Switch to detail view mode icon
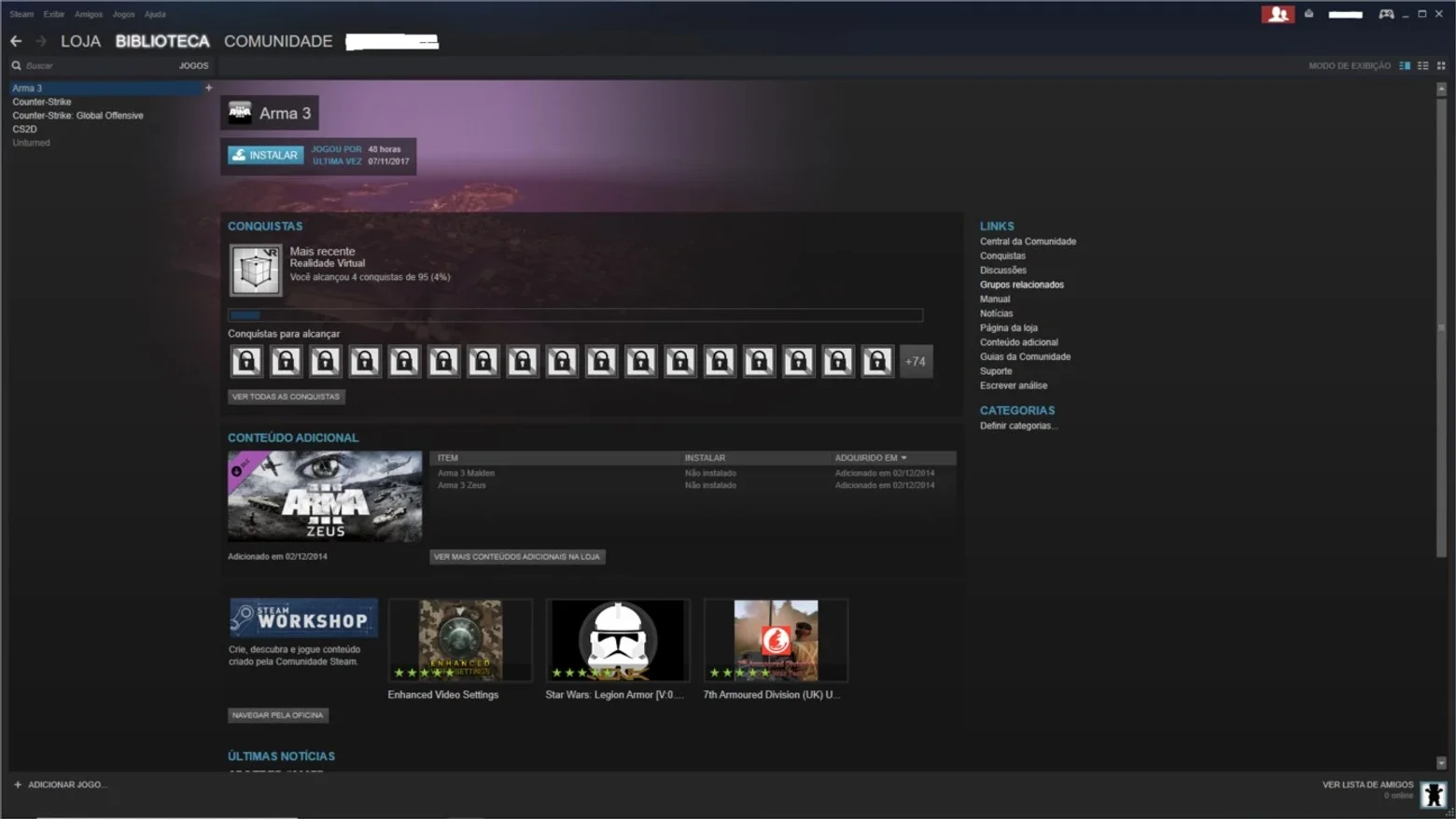The width and height of the screenshot is (1456, 819). pyautogui.click(x=1405, y=65)
